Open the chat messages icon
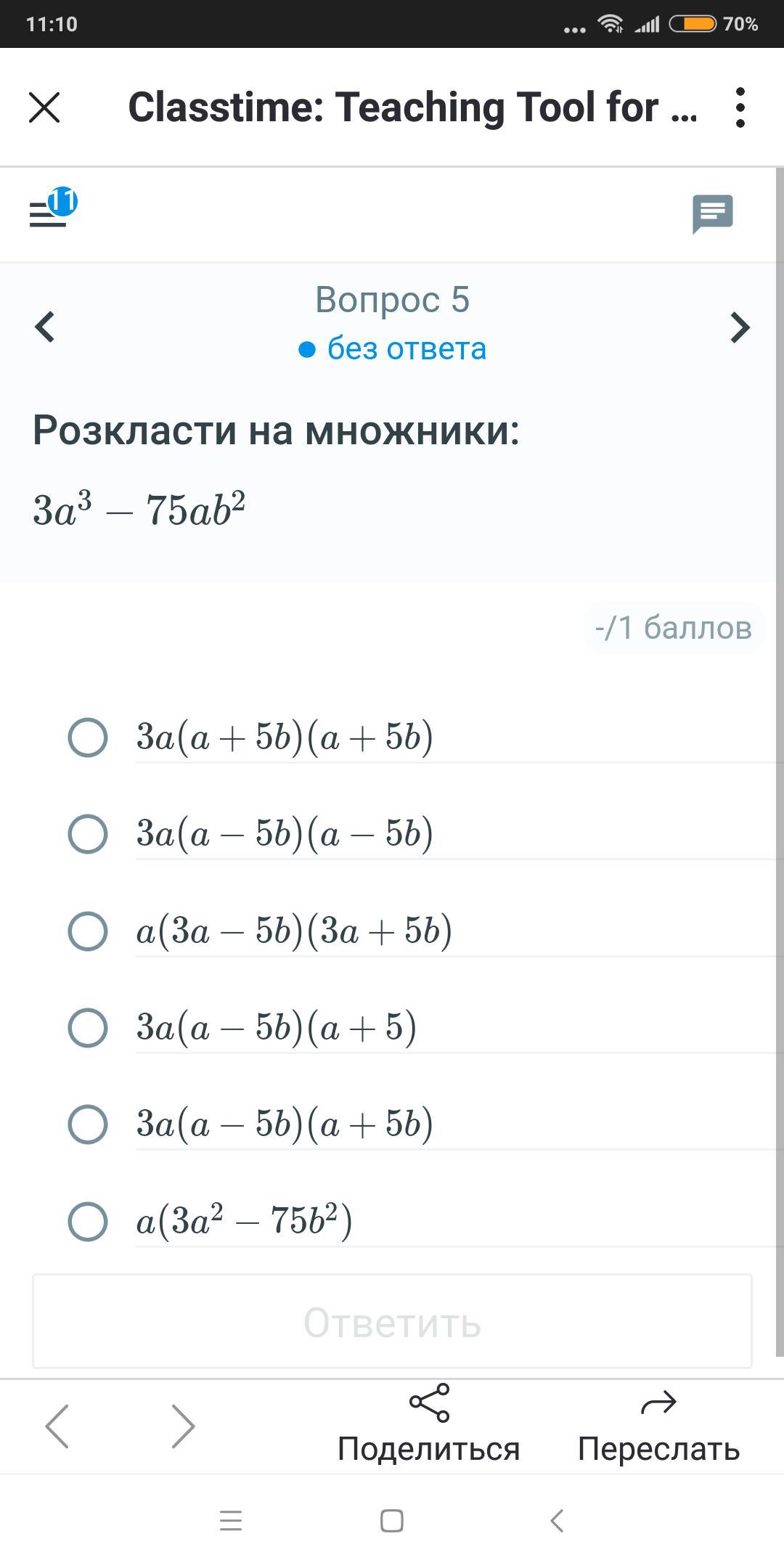 click(x=712, y=213)
